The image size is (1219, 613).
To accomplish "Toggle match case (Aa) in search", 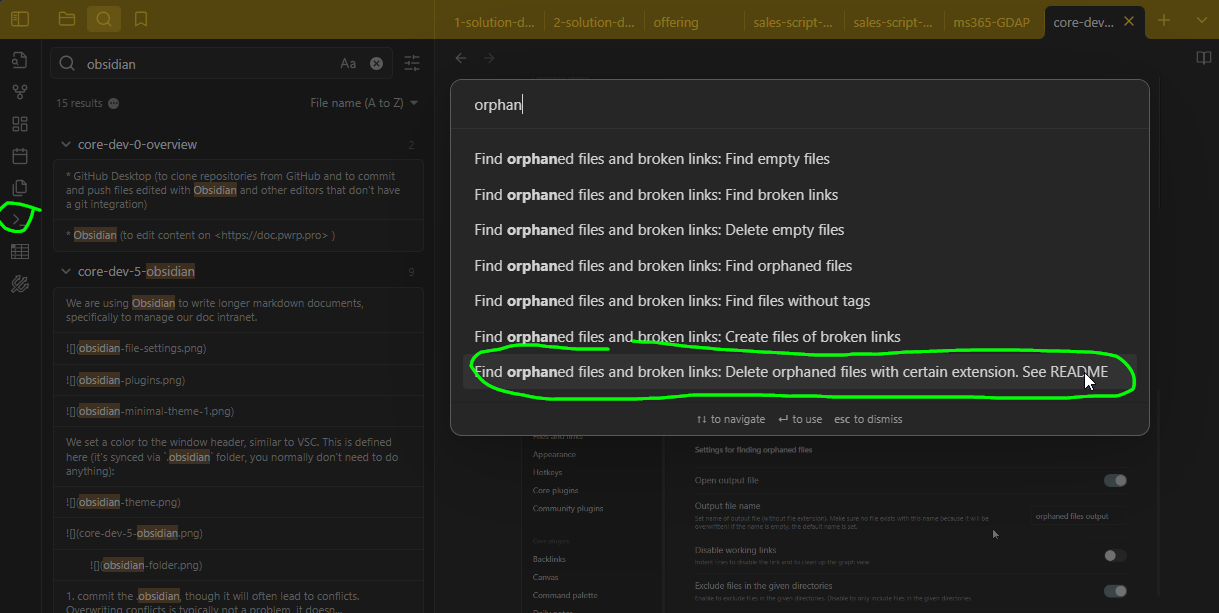I will tap(348, 64).
